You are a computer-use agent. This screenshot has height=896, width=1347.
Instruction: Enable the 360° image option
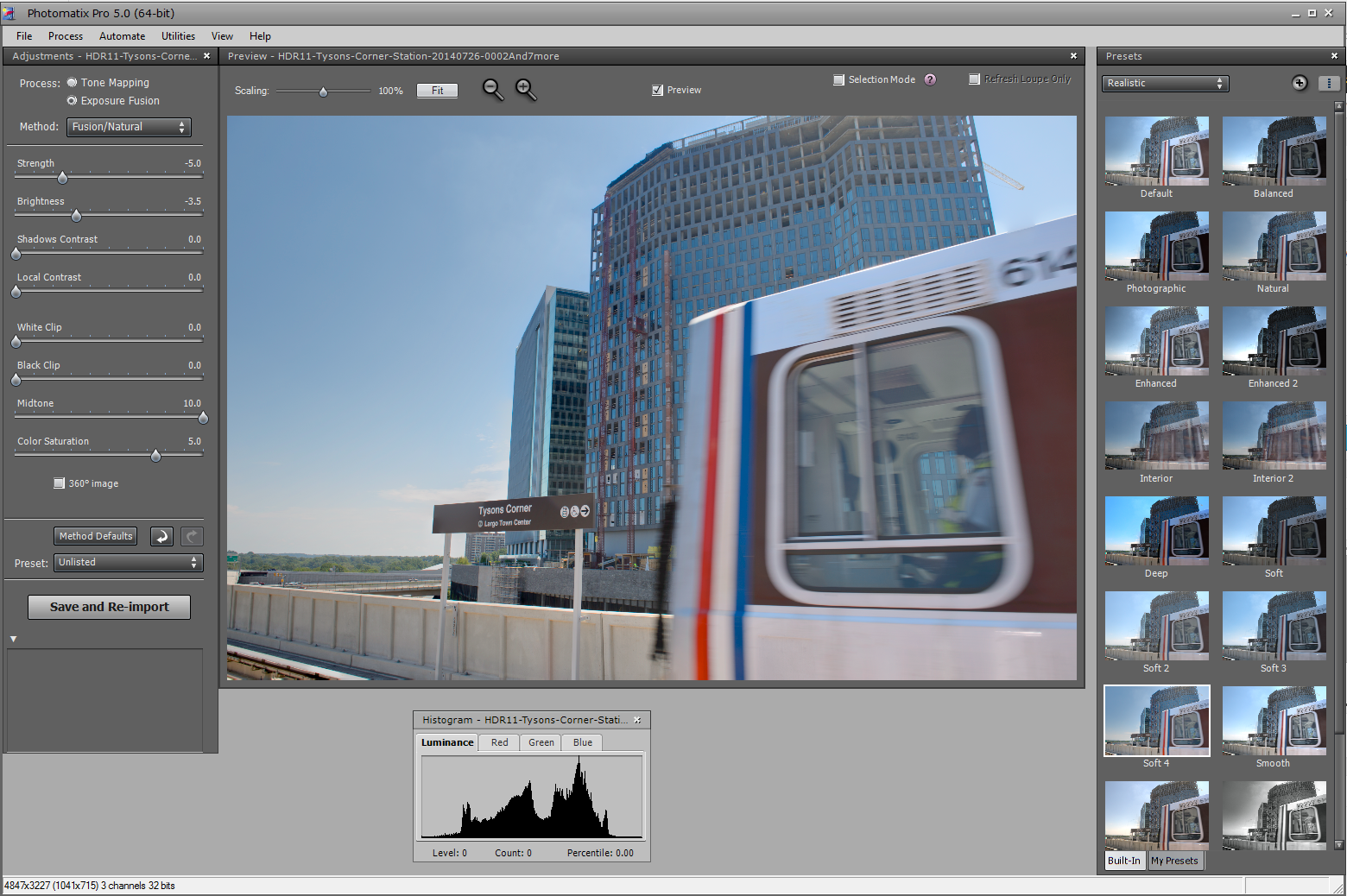(x=59, y=483)
